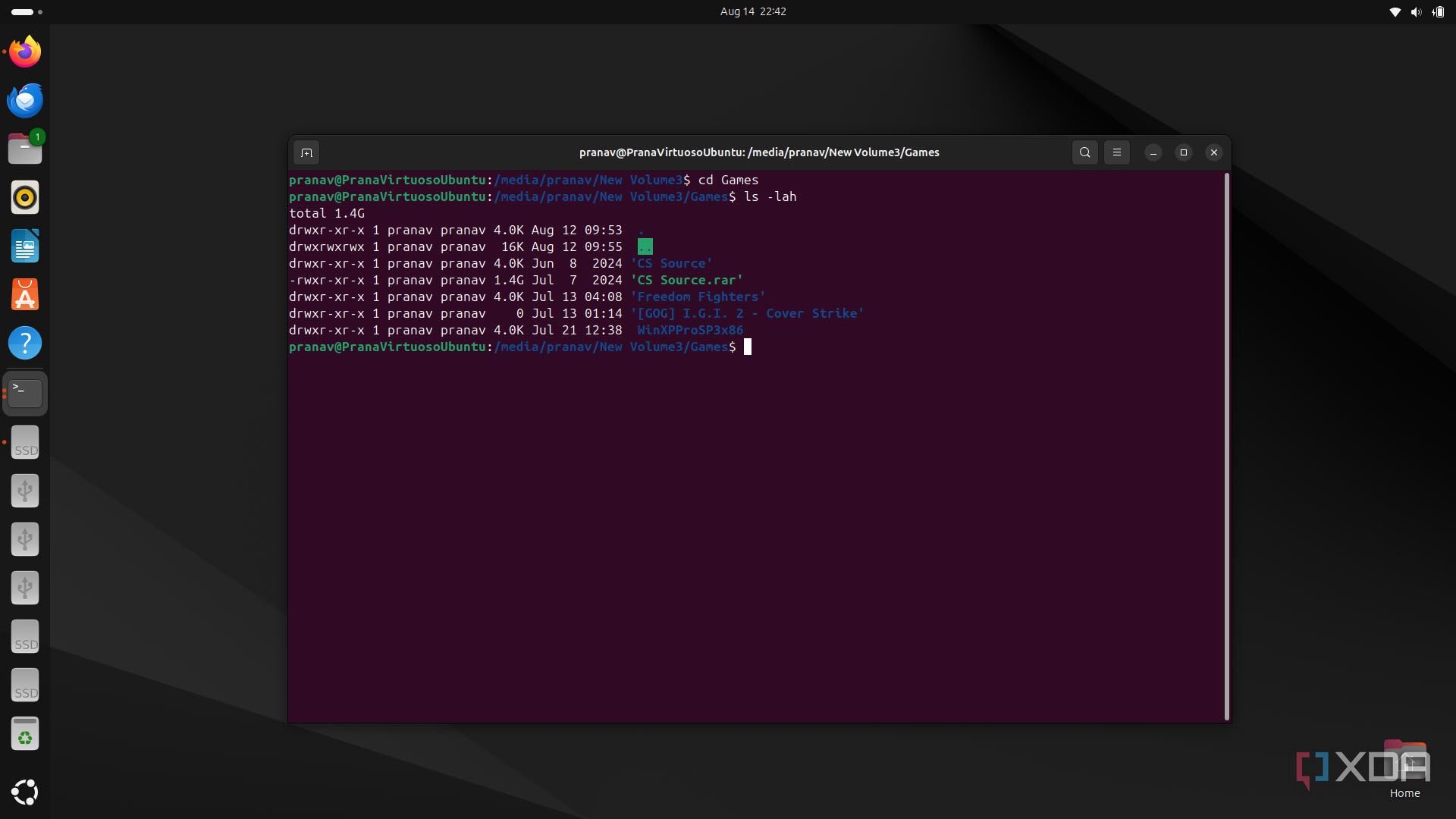Launch LibreOffice Writer from the dock
This screenshot has width=1456, height=819.
coord(25,246)
